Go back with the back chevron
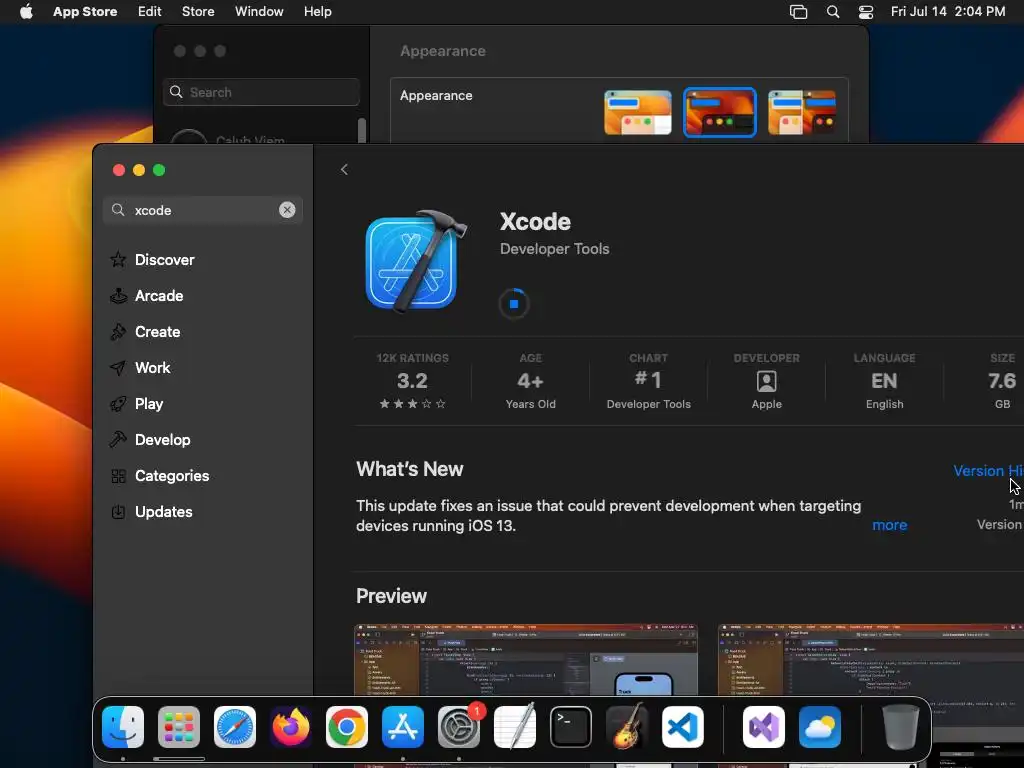 (344, 170)
